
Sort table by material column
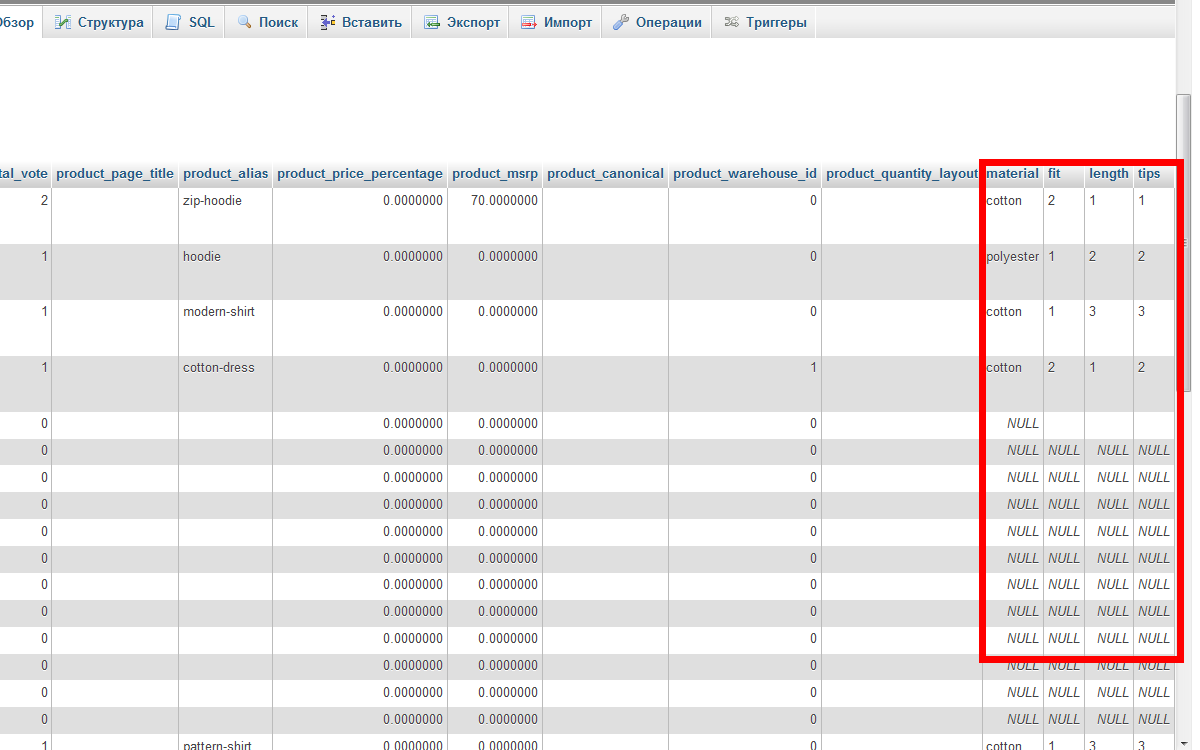[1012, 174]
